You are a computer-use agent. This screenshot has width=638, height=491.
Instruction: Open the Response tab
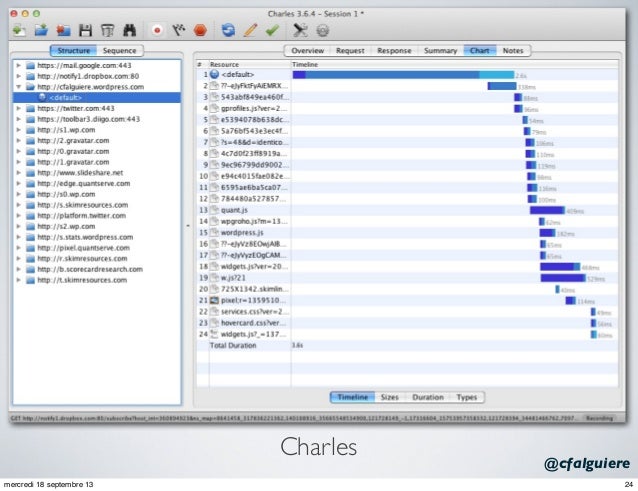[394, 50]
